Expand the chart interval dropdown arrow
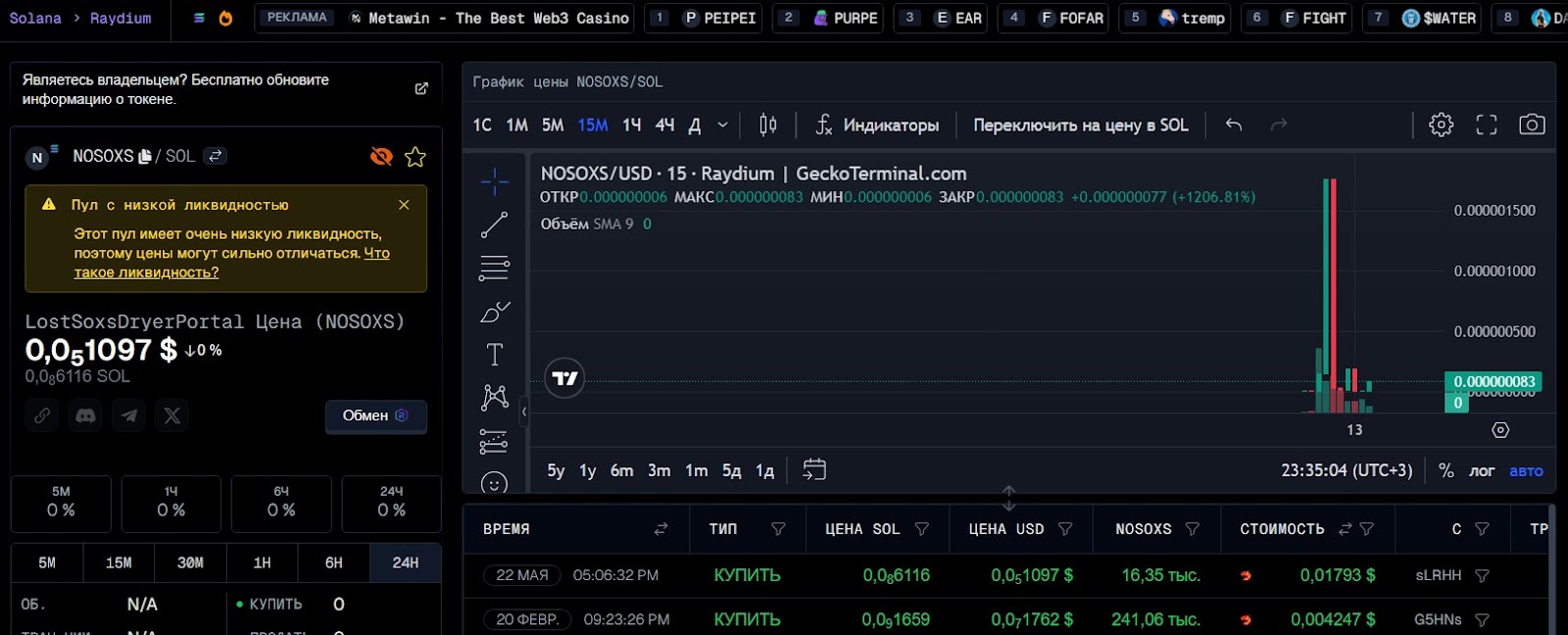 point(722,124)
